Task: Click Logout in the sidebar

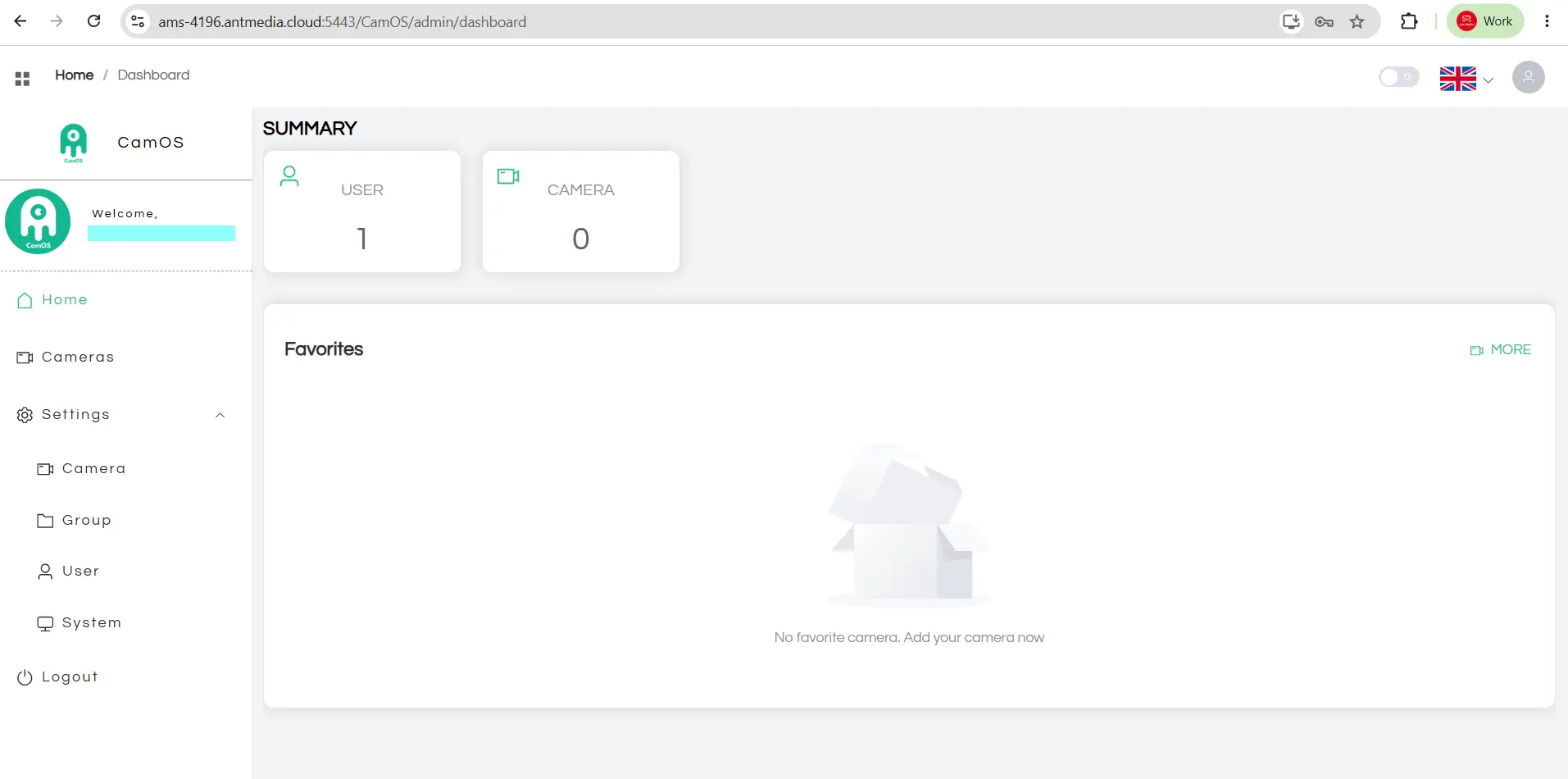Action: coord(126,677)
